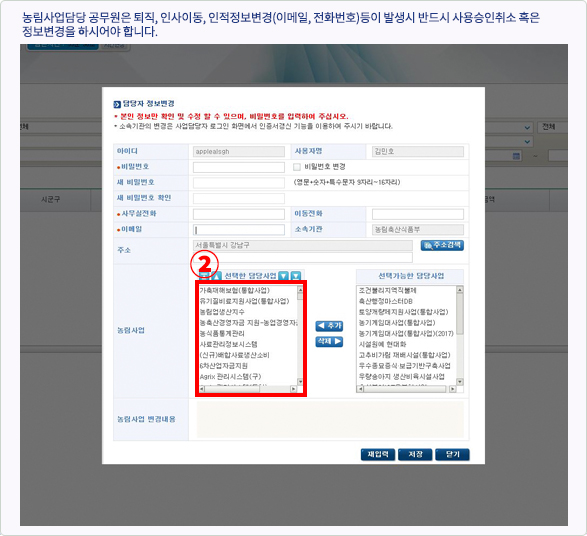Select 고추비가림 재배시설(통합사업) in the available list

point(405,355)
